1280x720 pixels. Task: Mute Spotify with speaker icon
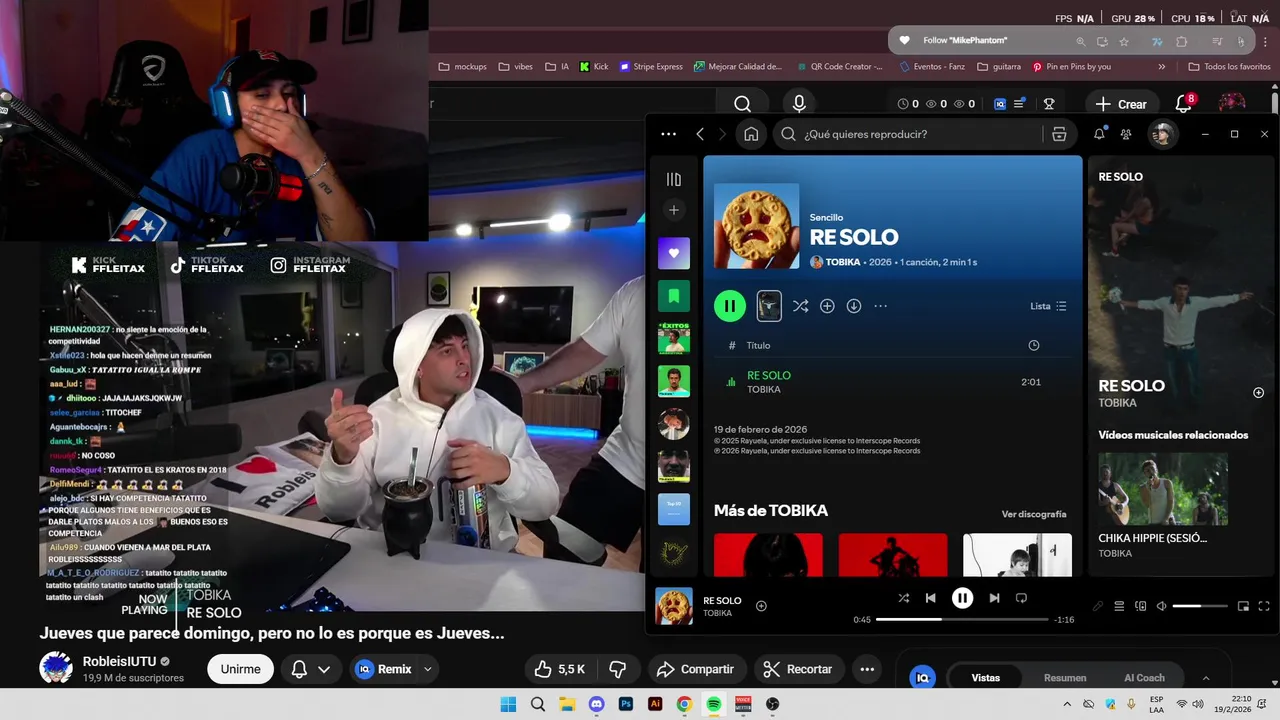(1161, 606)
